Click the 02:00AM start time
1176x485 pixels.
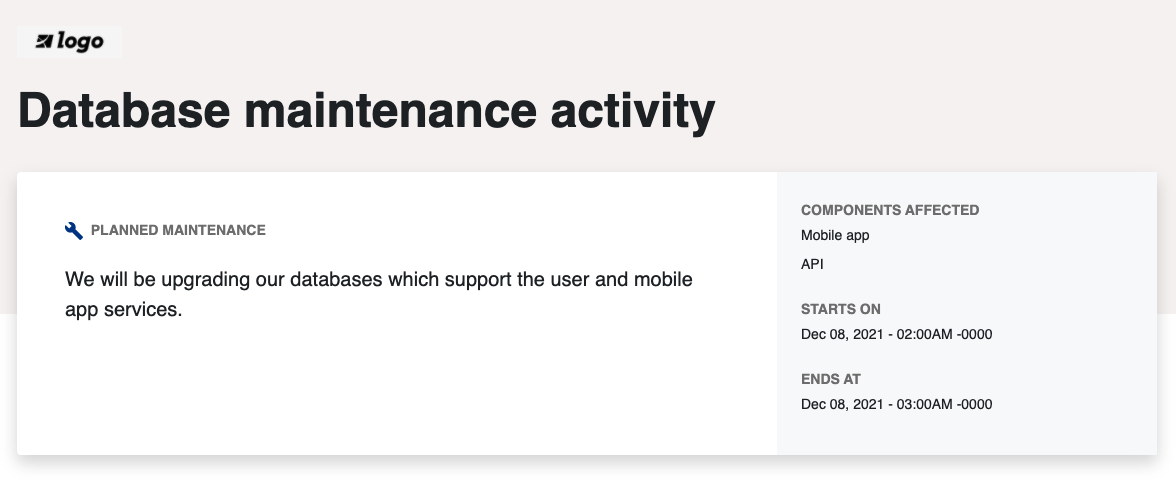click(922, 335)
